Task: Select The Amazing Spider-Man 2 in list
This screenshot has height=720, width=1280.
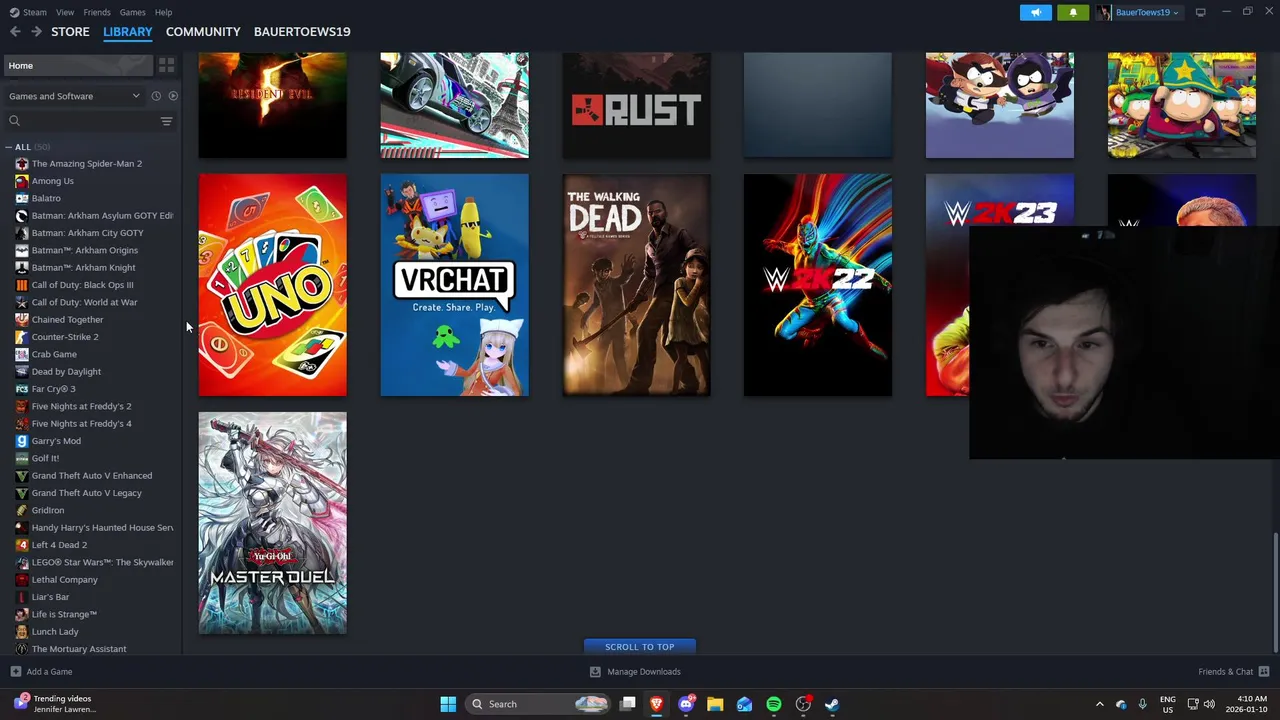Action: [x=86, y=164]
